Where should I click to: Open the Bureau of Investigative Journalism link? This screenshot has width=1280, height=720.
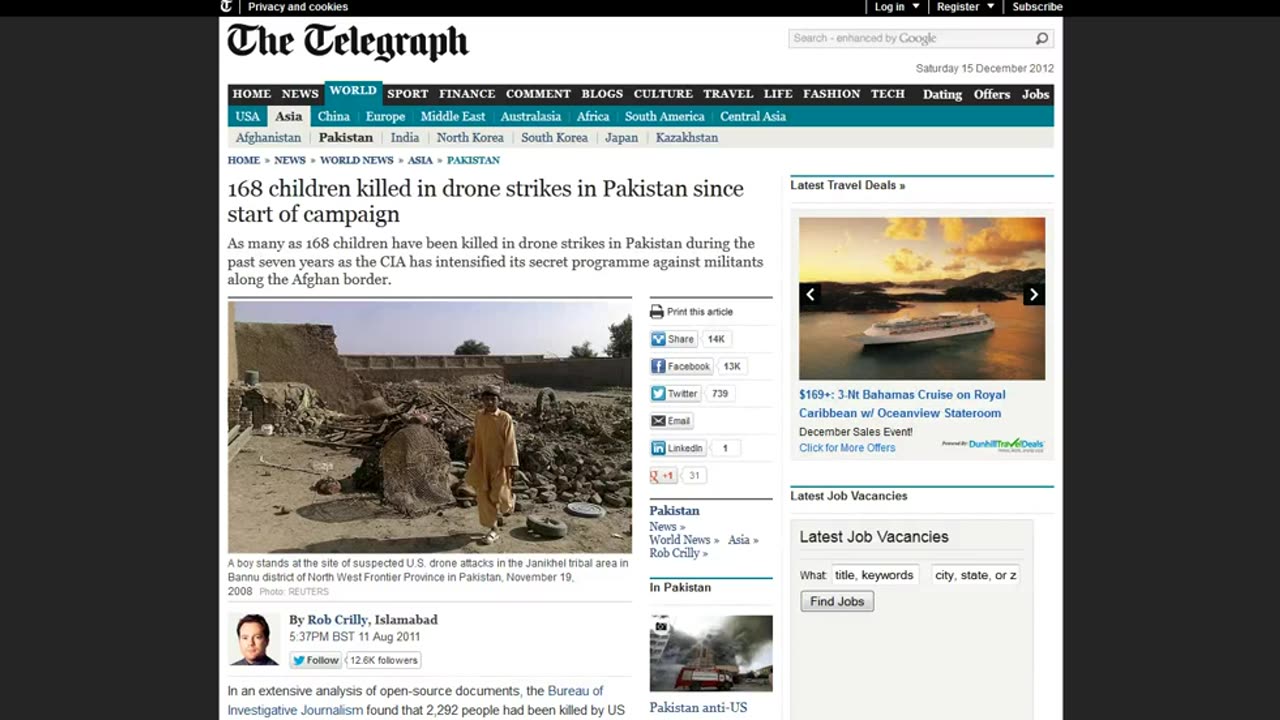coord(415,700)
